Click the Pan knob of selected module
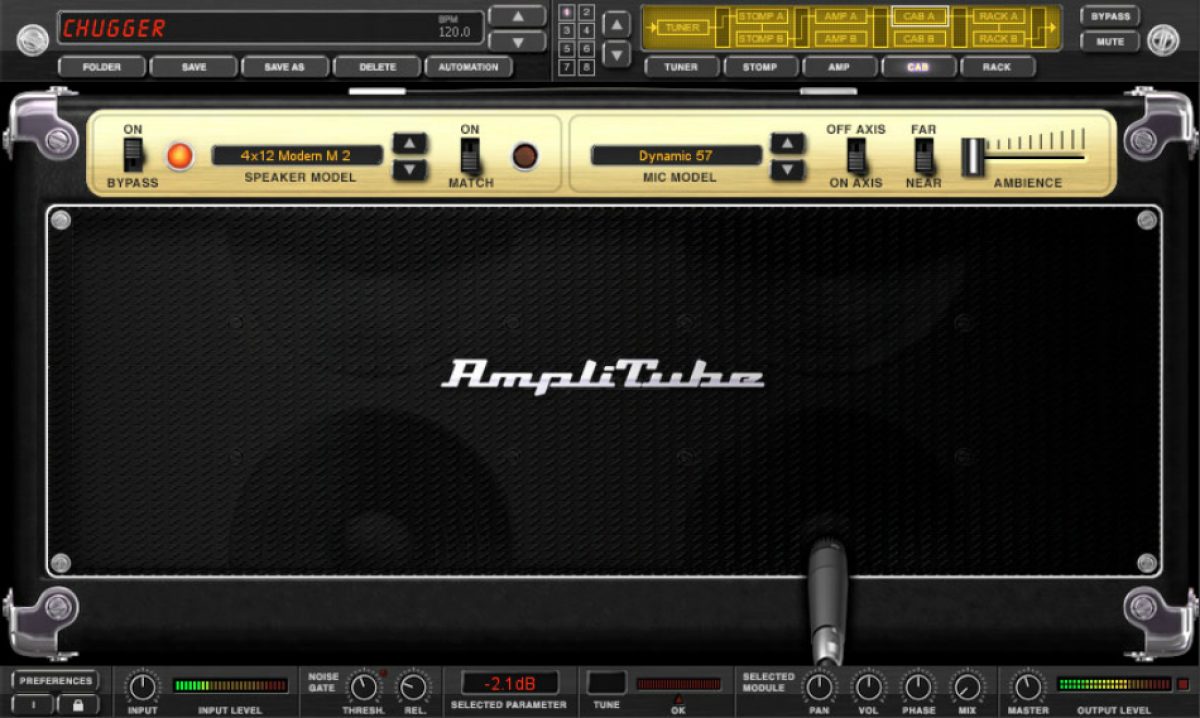Viewport: 1200px width, 718px height. coord(819,687)
